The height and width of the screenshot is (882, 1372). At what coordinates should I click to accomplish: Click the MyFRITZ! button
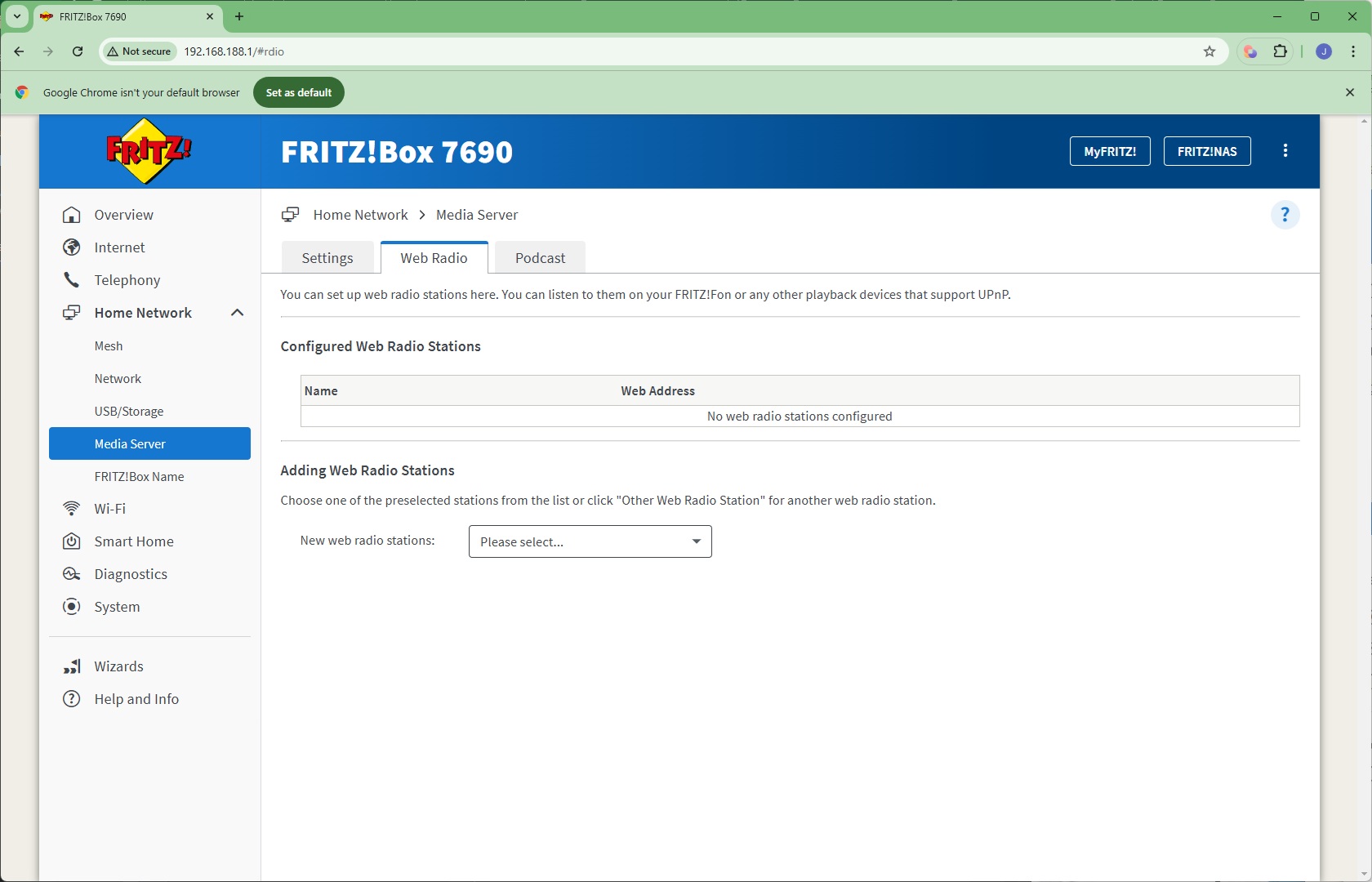click(x=1110, y=151)
